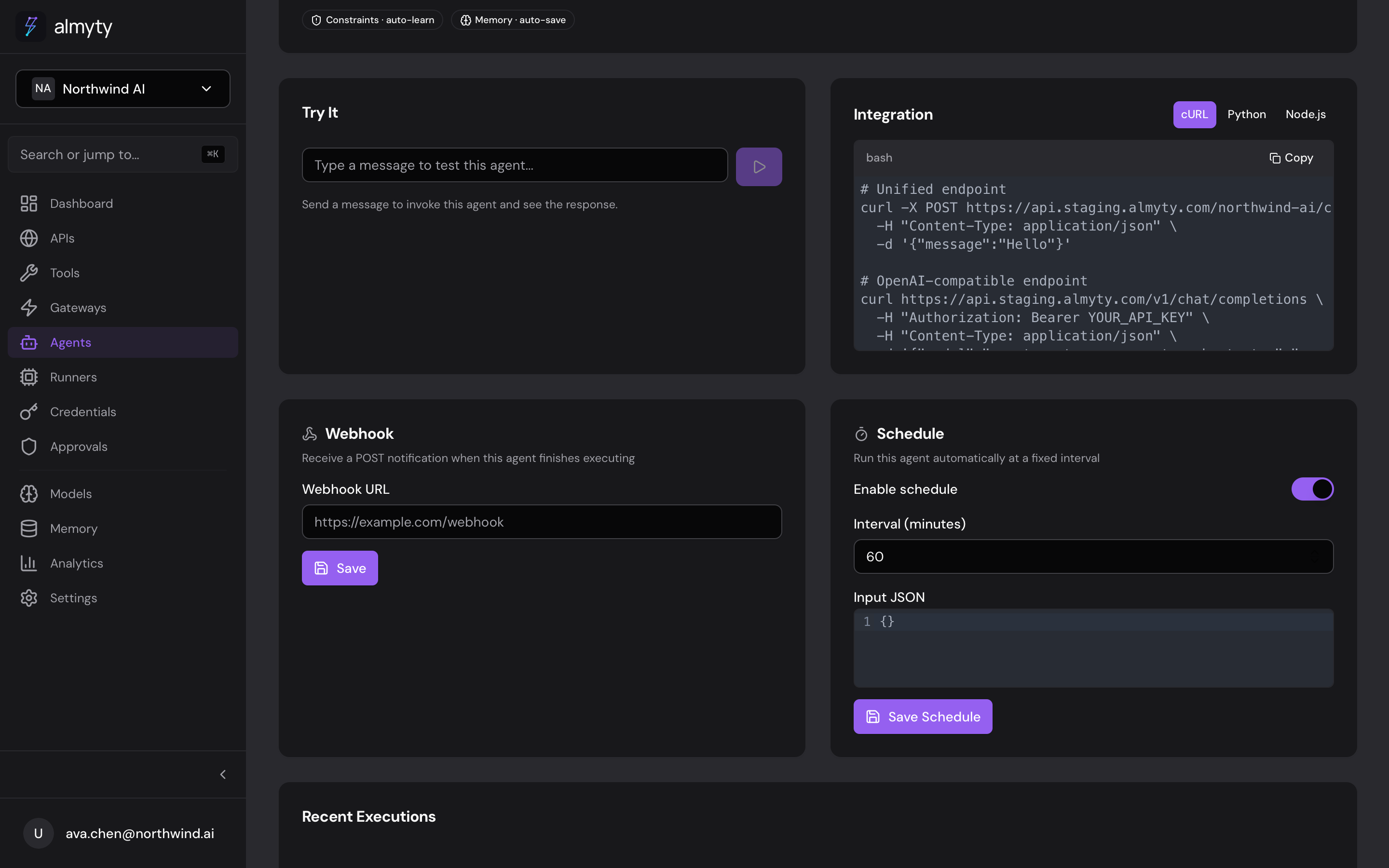Open the Analytics menu item
The image size is (1389, 868).
[123, 563]
